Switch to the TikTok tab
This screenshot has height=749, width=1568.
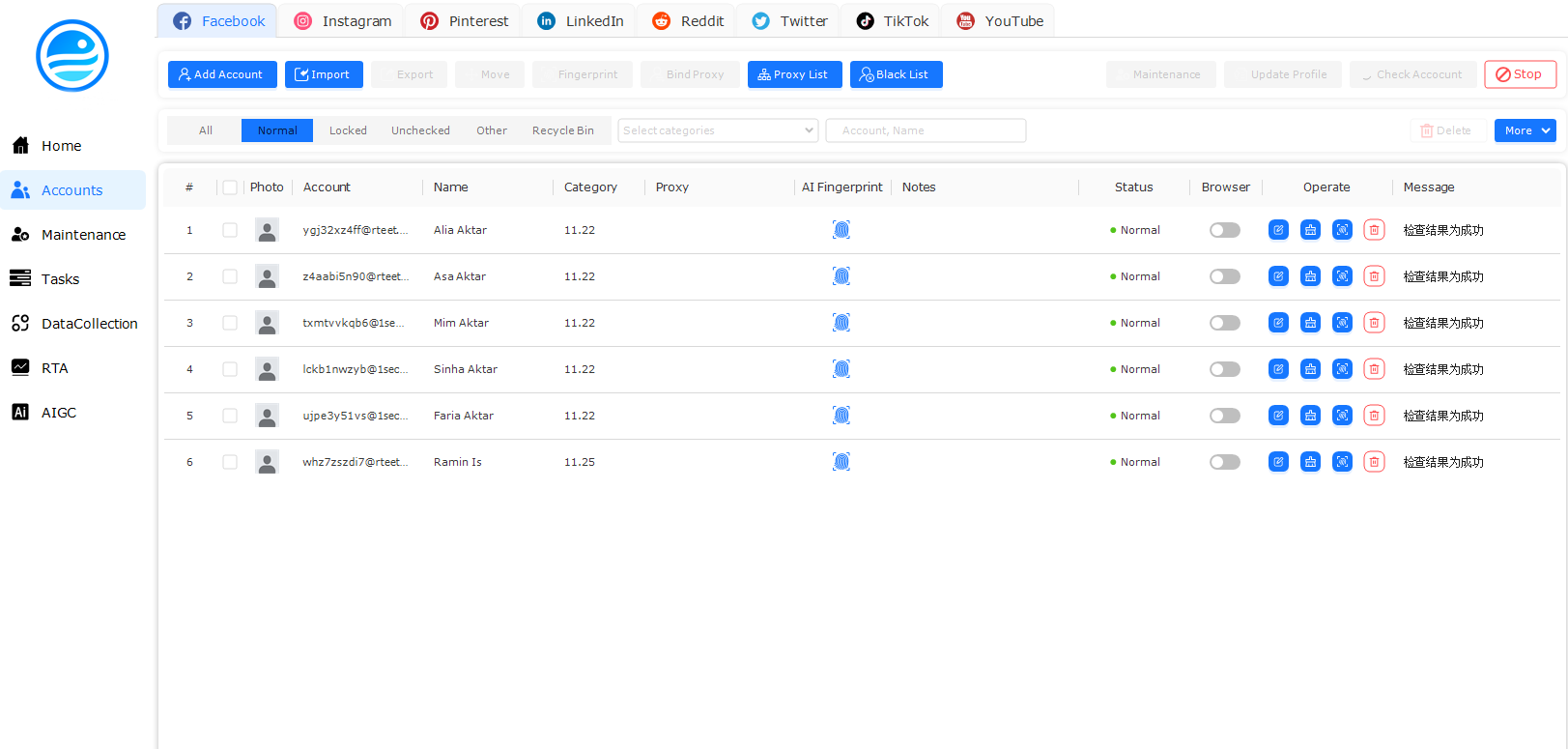coord(893,21)
